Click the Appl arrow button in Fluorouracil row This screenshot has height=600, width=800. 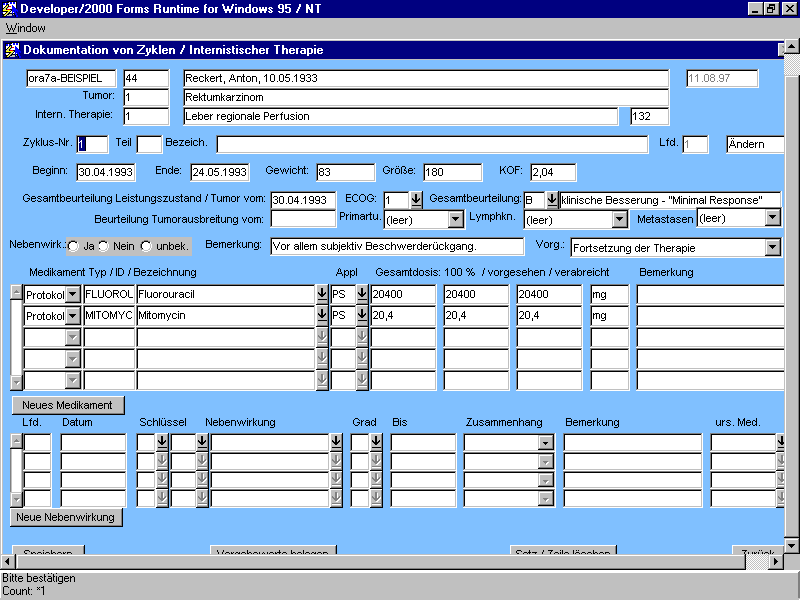[360, 294]
